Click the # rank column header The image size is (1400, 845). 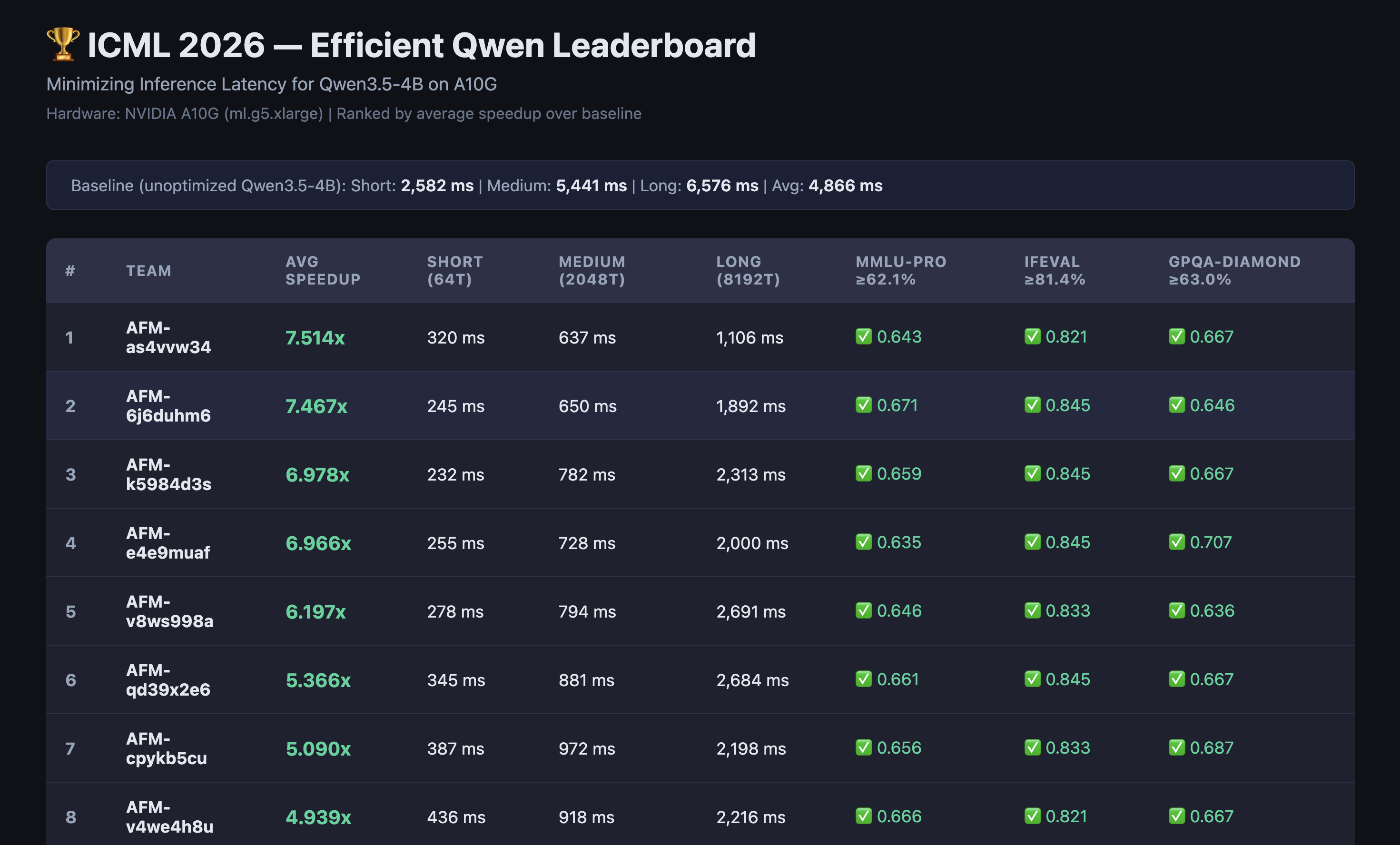pyautogui.click(x=70, y=271)
